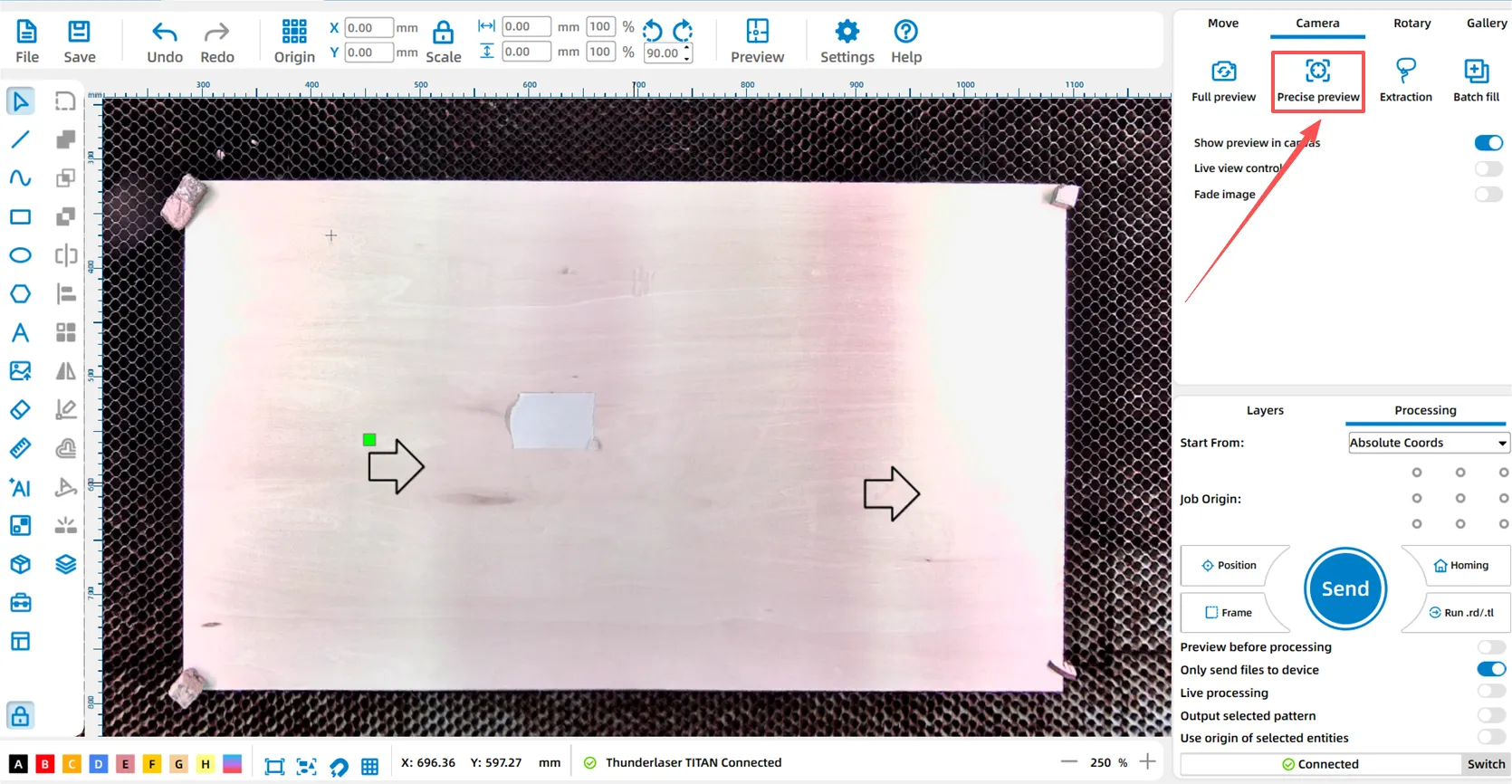Select the Text tool in left toolbar
The image size is (1512, 784).
click(20, 332)
